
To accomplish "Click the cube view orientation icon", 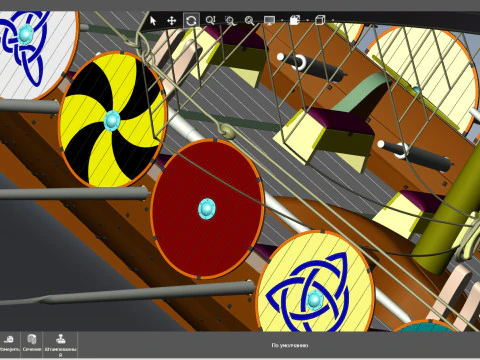I will [320, 21].
